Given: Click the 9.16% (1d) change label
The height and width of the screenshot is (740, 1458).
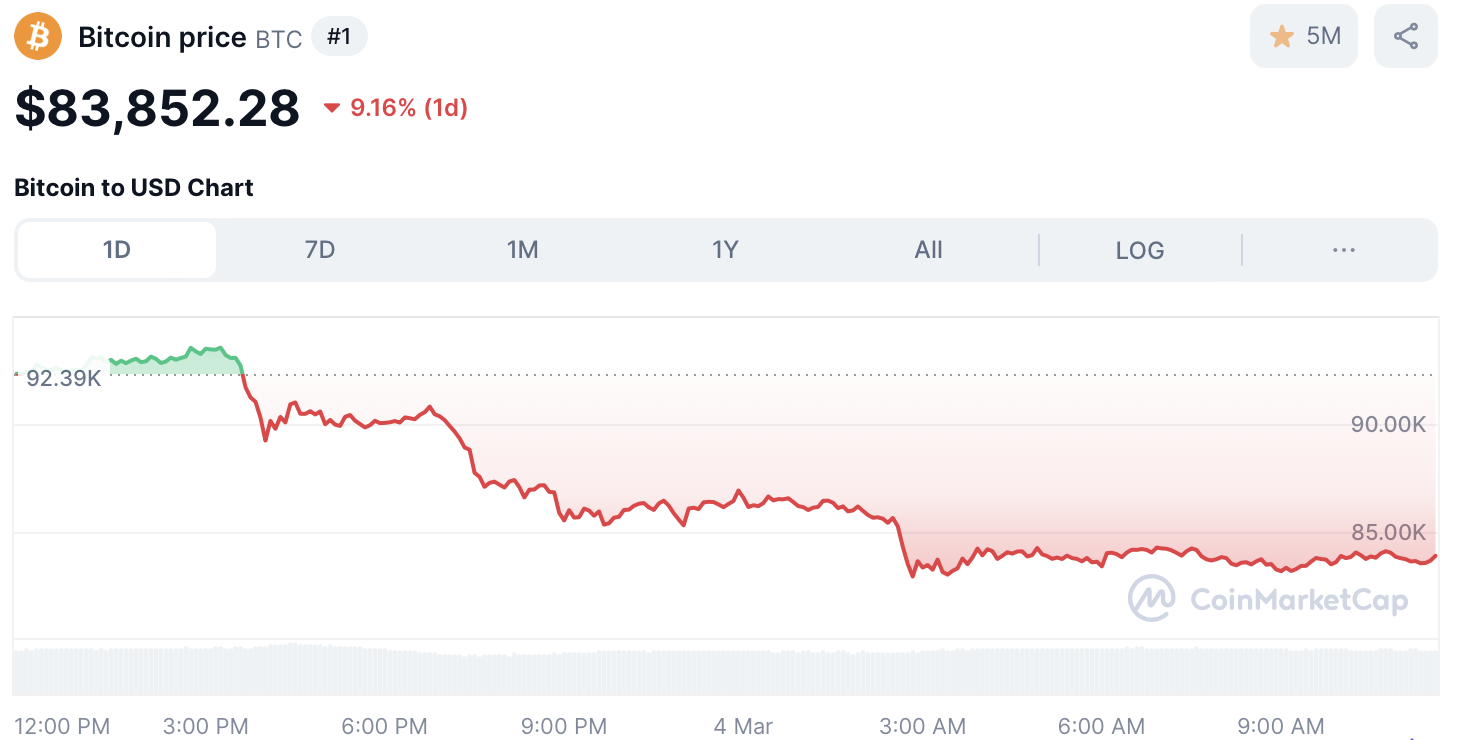Looking at the screenshot, I should (x=409, y=108).
